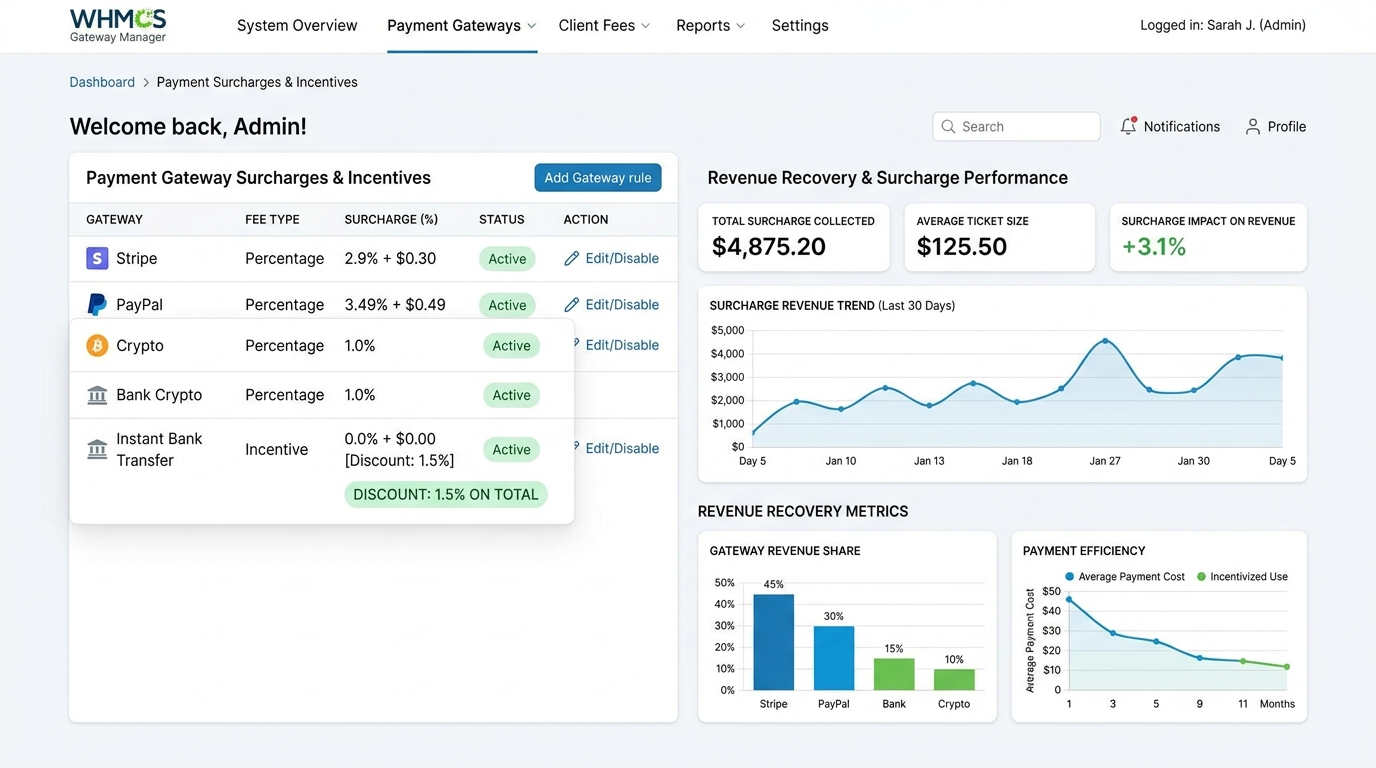This screenshot has width=1376, height=768.
Task: Click "Logged in: Sarah J. (Admin)" text
Action: pyautogui.click(x=1223, y=26)
